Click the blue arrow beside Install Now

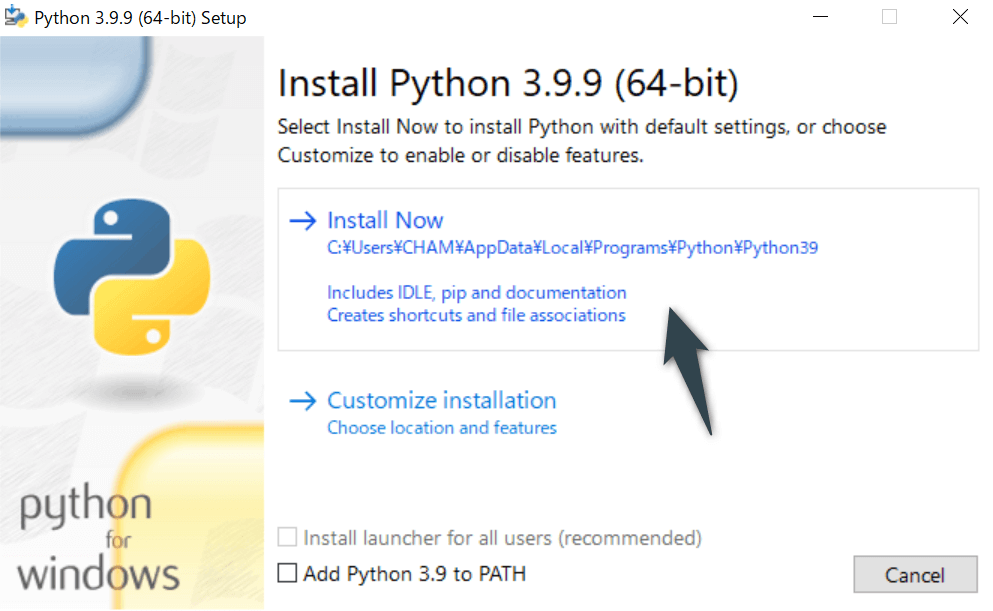[x=302, y=221]
